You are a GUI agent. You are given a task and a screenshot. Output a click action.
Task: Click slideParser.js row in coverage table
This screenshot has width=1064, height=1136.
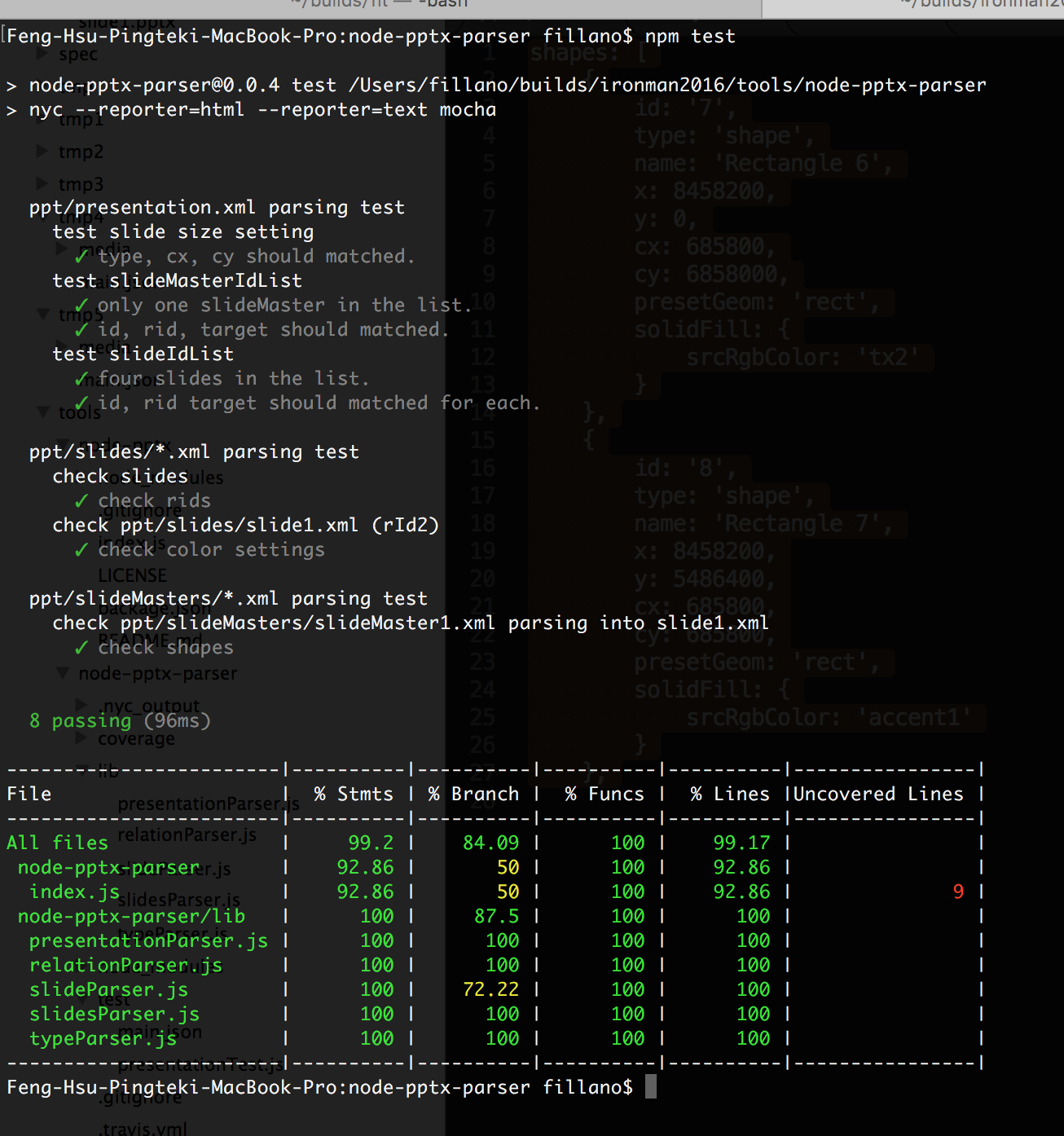tap(494, 989)
